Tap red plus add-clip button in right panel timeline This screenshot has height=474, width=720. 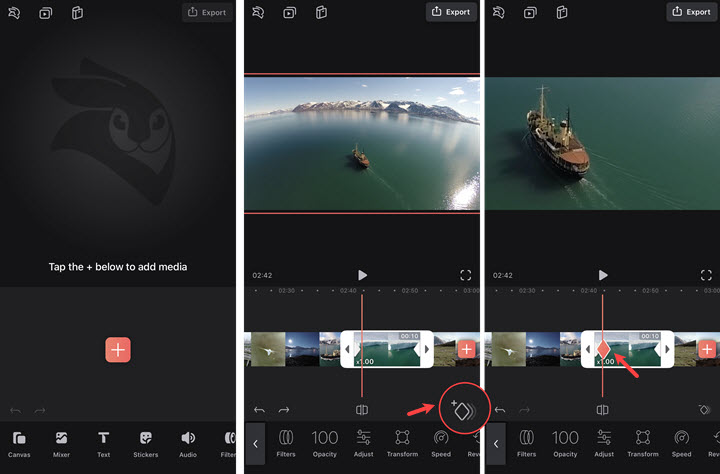pyautogui.click(x=707, y=350)
